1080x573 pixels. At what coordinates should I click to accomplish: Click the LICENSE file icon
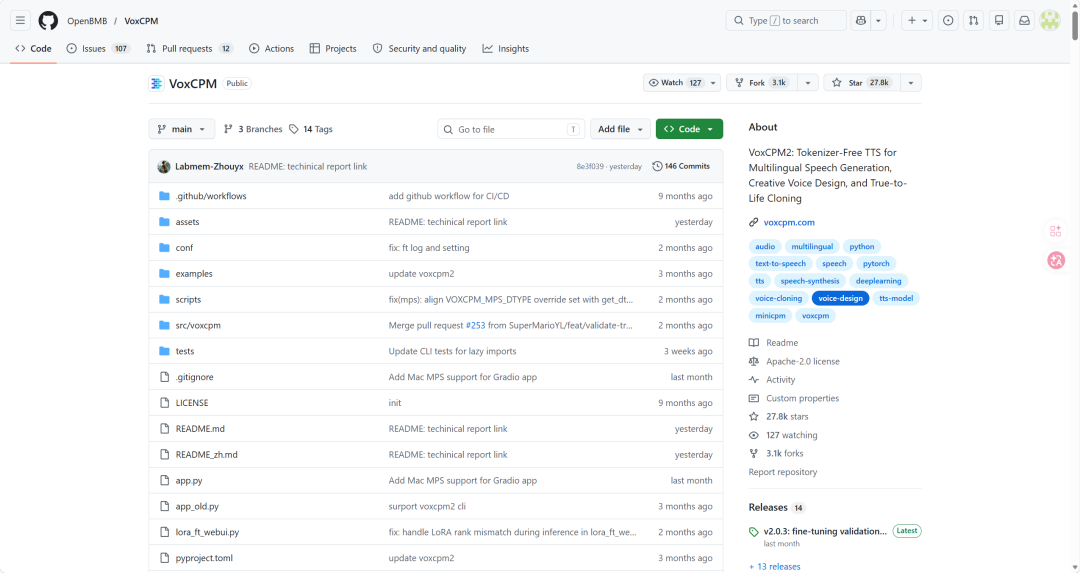pos(164,403)
